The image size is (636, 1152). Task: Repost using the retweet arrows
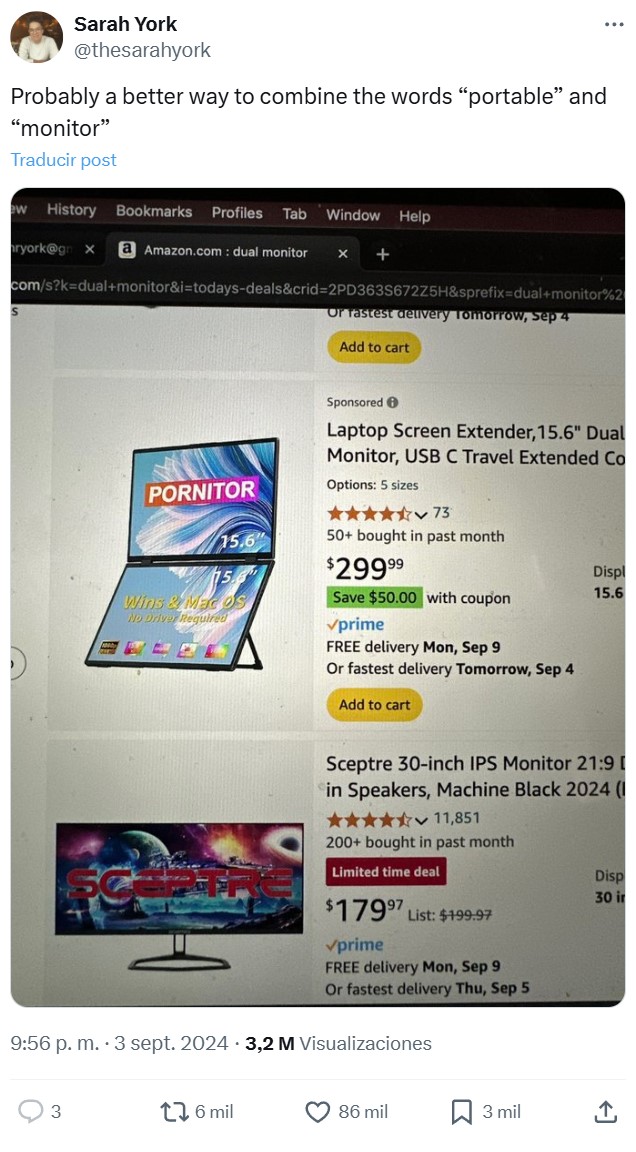[176, 1111]
